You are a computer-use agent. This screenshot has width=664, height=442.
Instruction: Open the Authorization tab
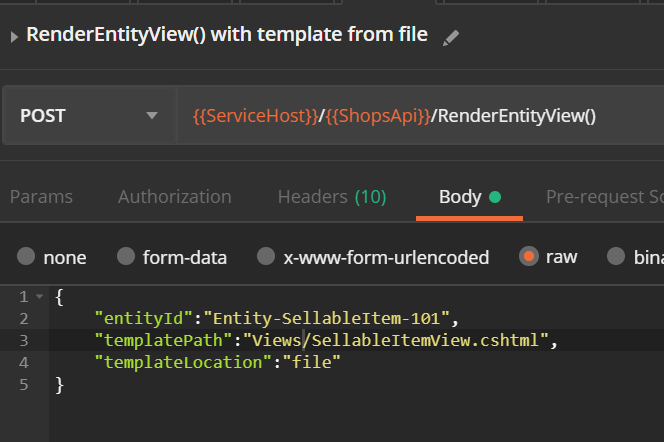[x=174, y=197]
